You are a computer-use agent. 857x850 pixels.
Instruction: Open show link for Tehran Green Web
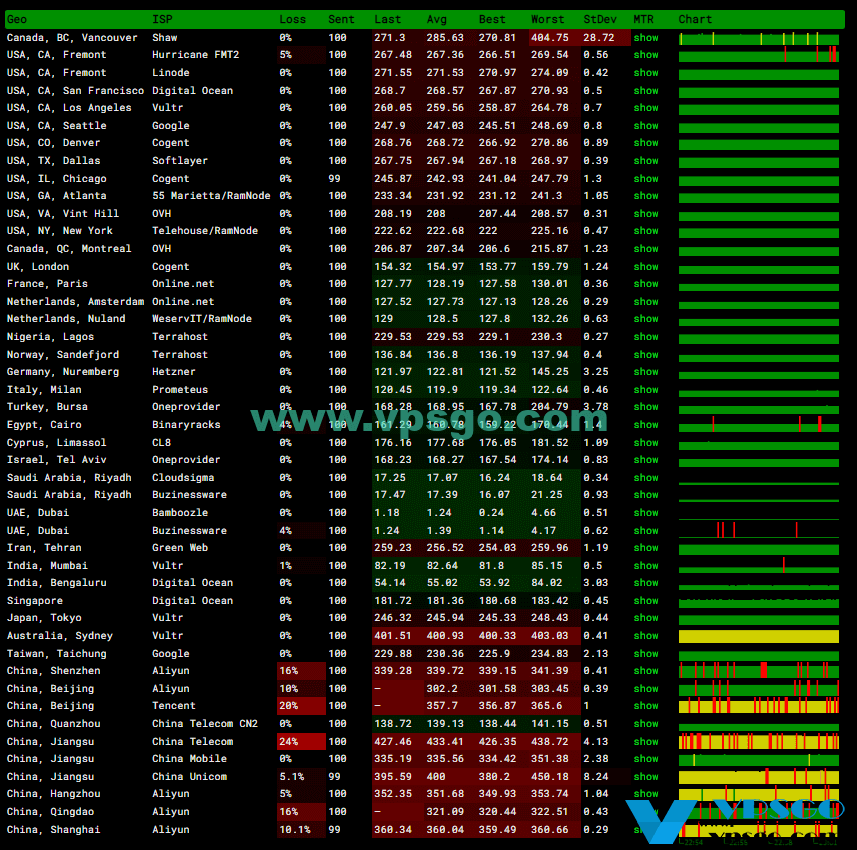(x=645, y=548)
